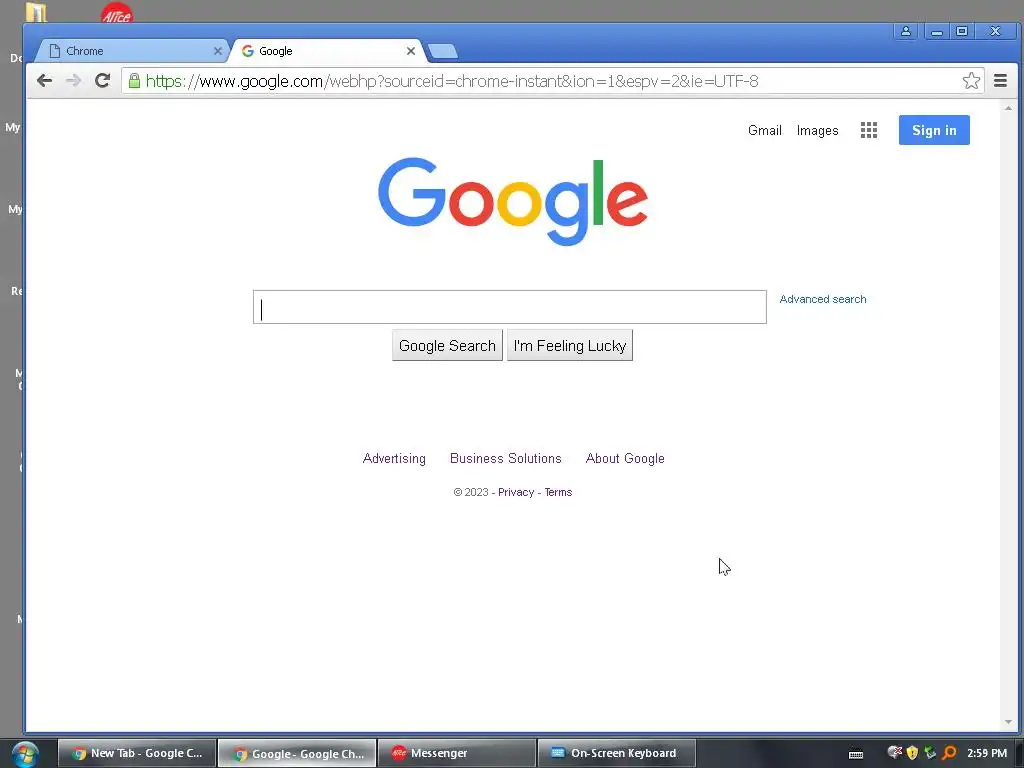Click the Sign in button
The image size is (1024, 768).
click(x=934, y=130)
